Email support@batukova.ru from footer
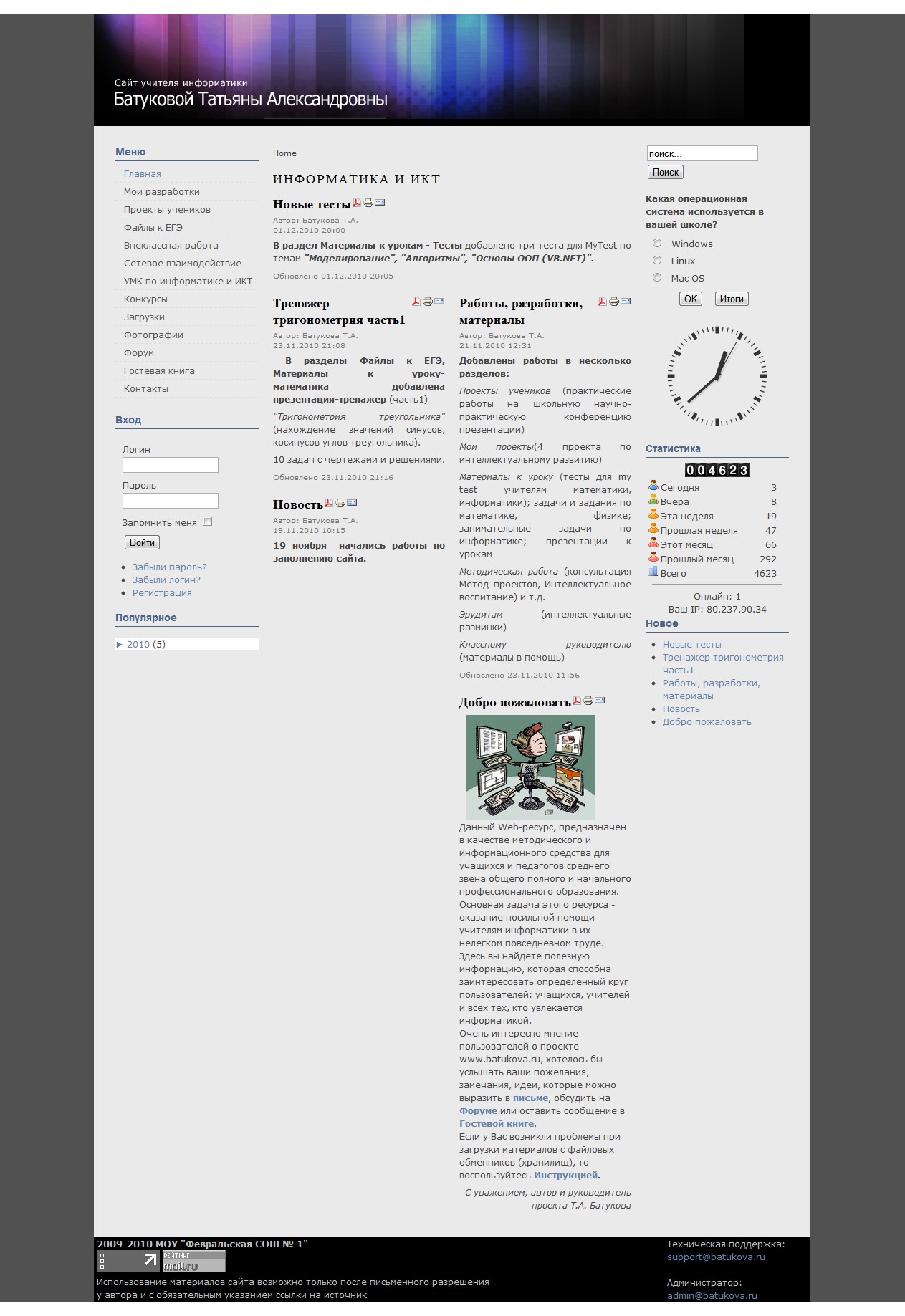This screenshot has width=905, height=1316. (x=716, y=1257)
